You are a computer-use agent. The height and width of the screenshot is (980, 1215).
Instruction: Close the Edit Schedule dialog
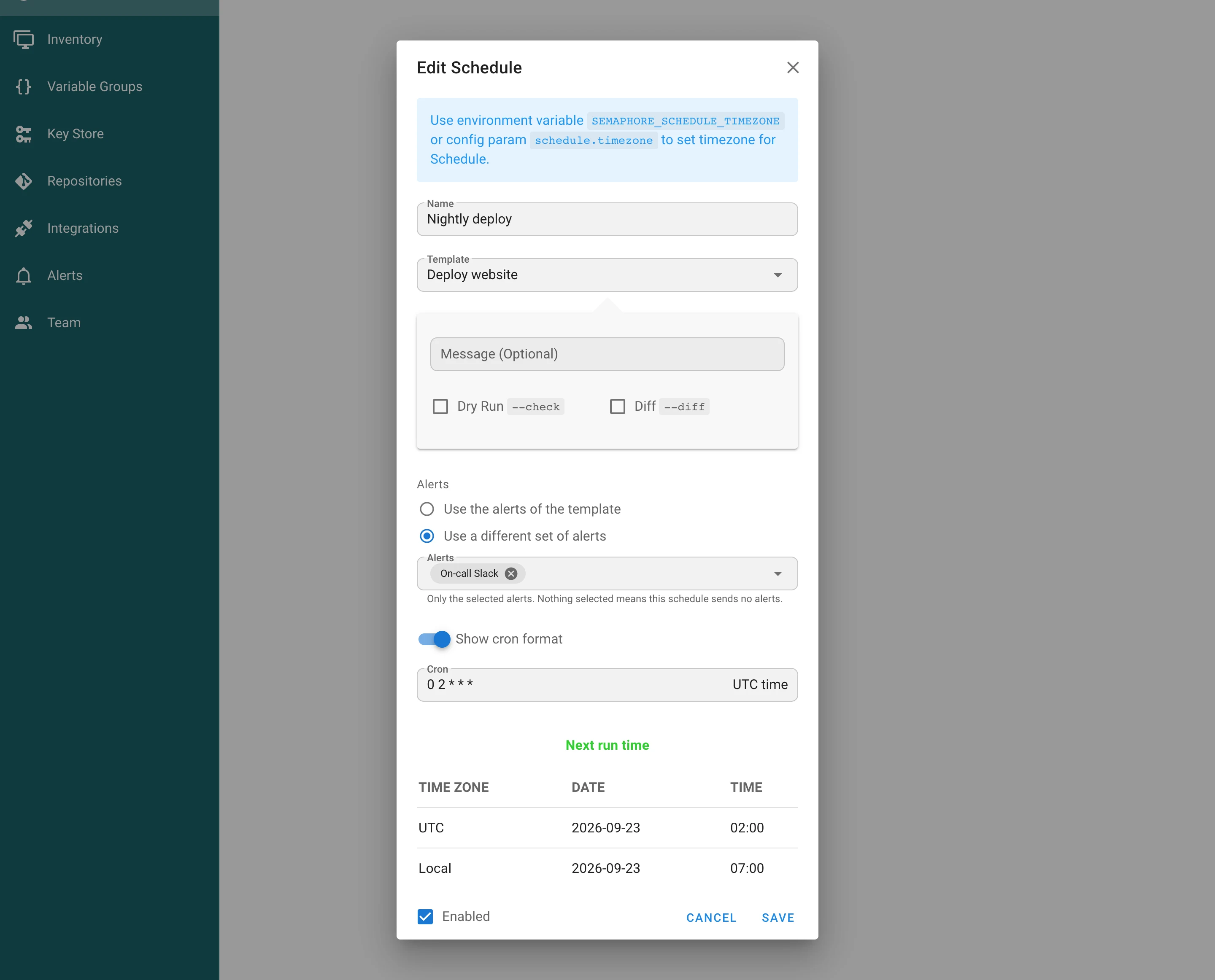[x=792, y=68]
